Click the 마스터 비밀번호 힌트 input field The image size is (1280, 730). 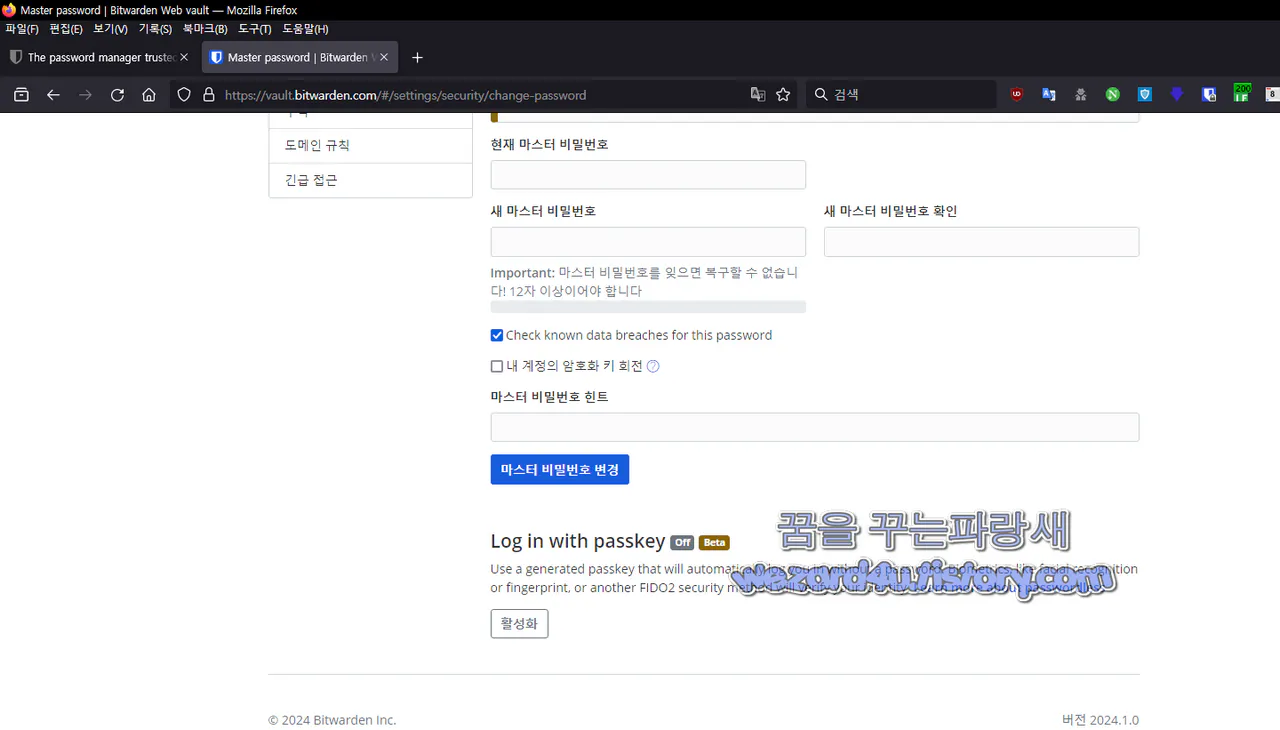[814, 427]
